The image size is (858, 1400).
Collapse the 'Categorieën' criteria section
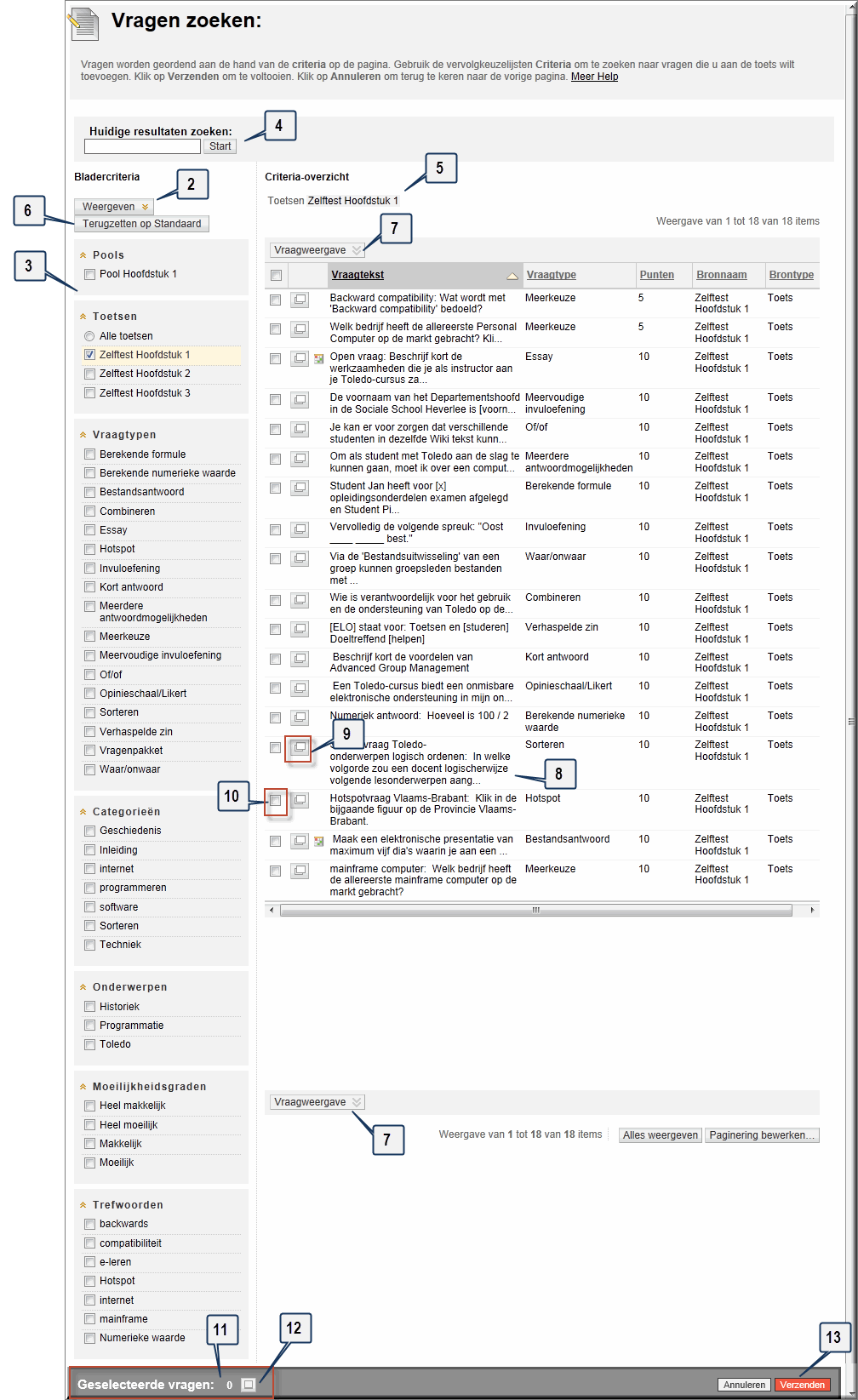(83, 812)
